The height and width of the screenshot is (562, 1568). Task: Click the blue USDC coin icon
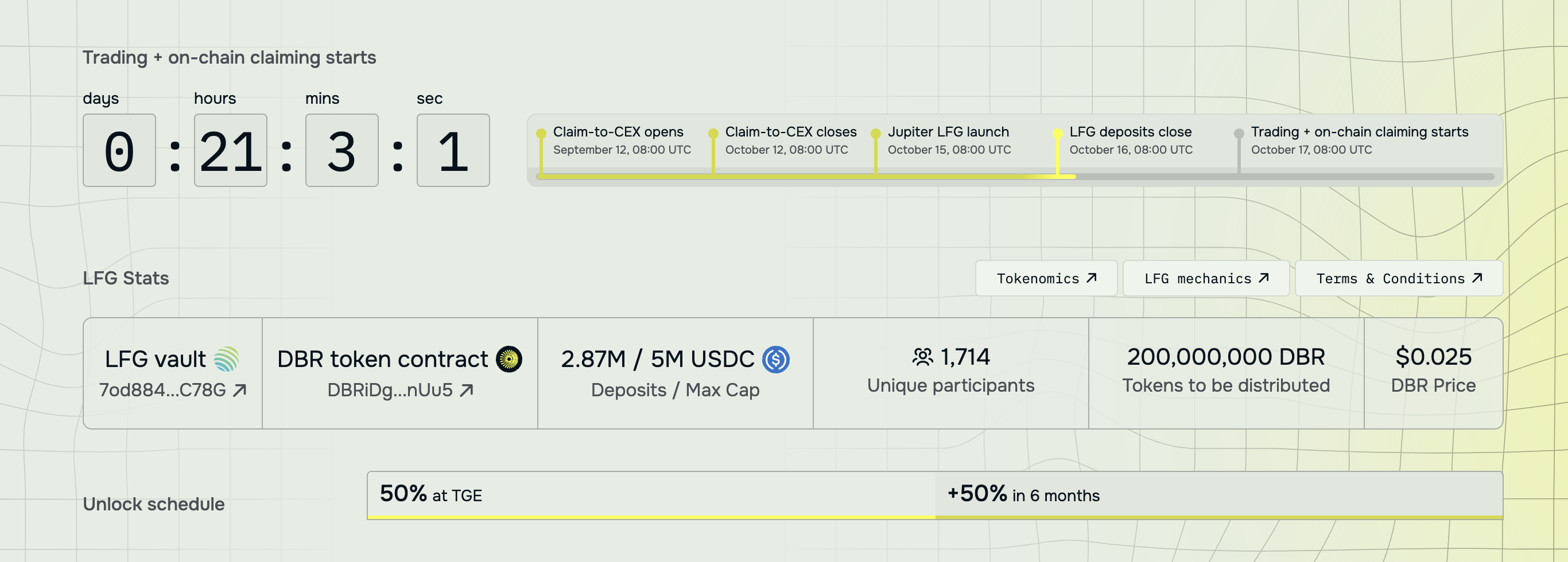click(x=776, y=359)
